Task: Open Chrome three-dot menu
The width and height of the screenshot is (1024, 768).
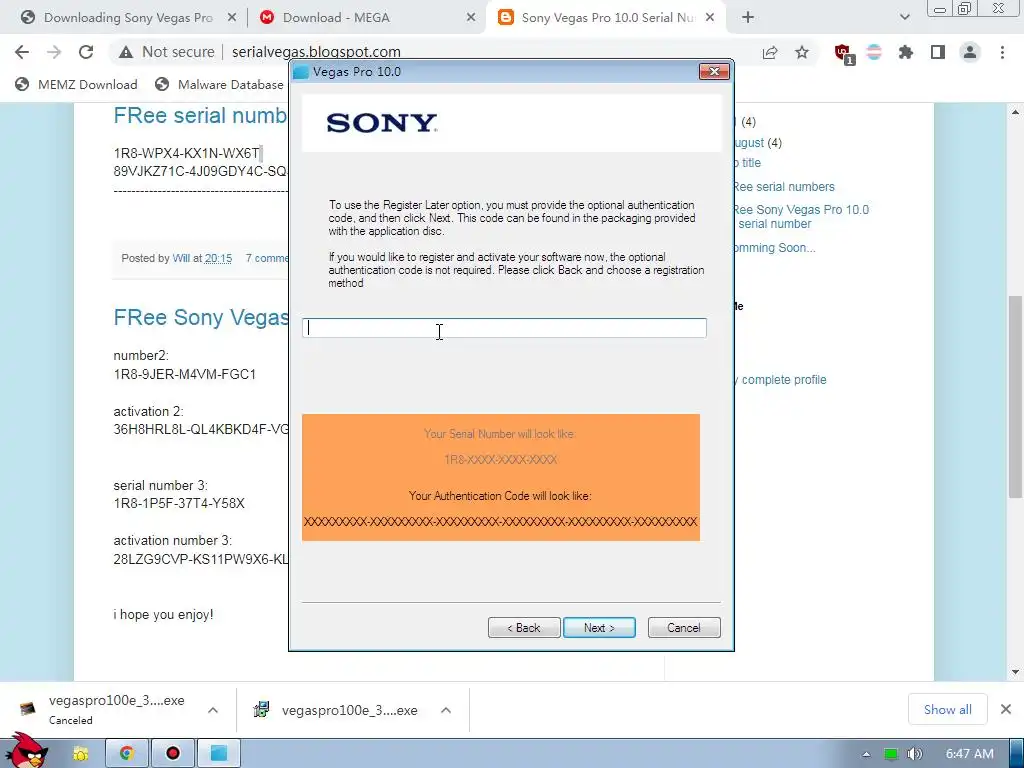Action: [x=1002, y=52]
